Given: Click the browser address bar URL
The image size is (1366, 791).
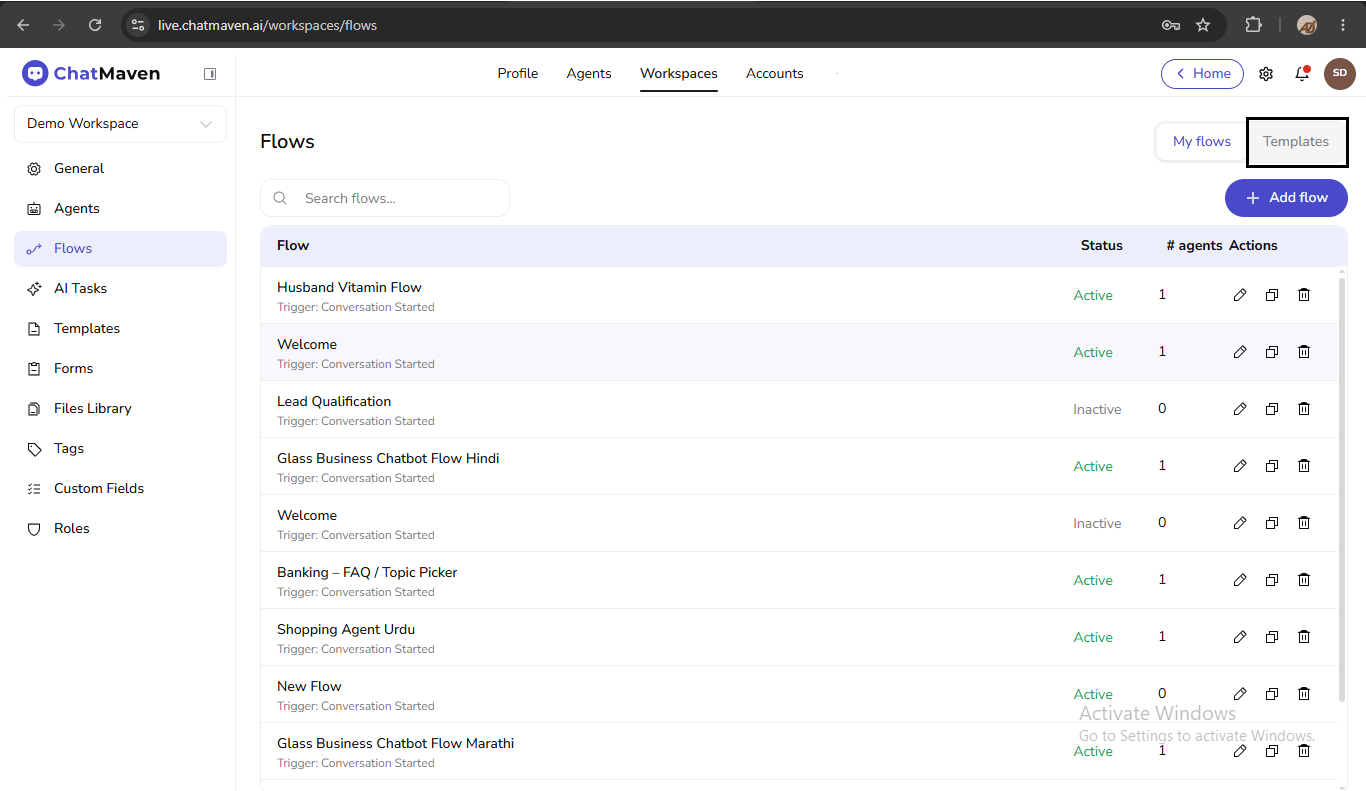Looking at the screenshot, I should pos(267,25).
